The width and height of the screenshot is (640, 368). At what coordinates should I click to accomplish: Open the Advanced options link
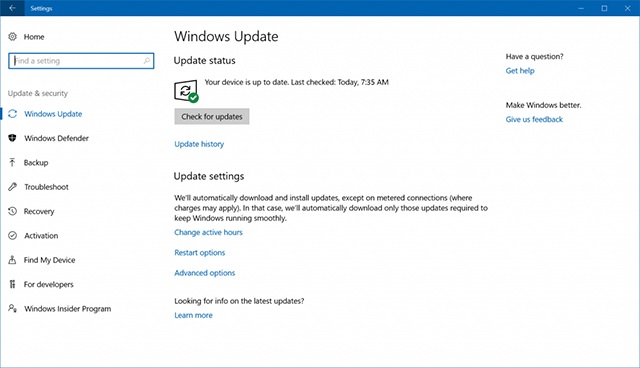[x=205, y=273]
